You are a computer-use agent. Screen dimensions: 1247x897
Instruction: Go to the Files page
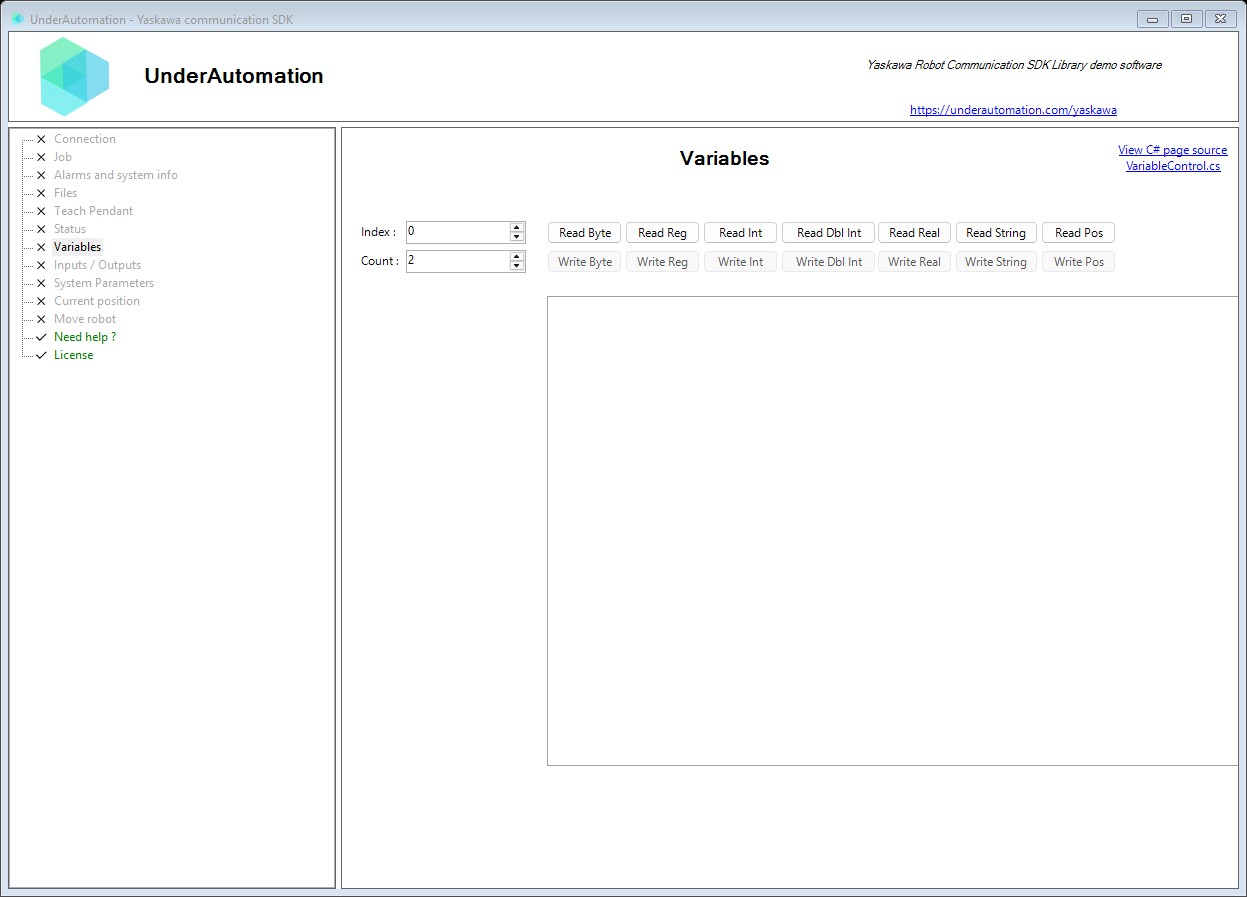[x=65, y=193]
